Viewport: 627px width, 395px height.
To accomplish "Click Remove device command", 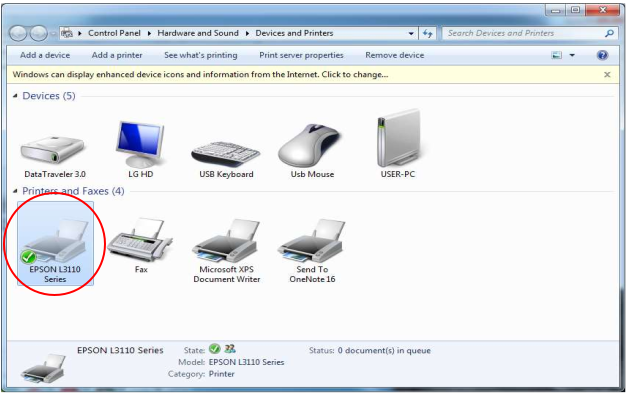I will point(395,55).
